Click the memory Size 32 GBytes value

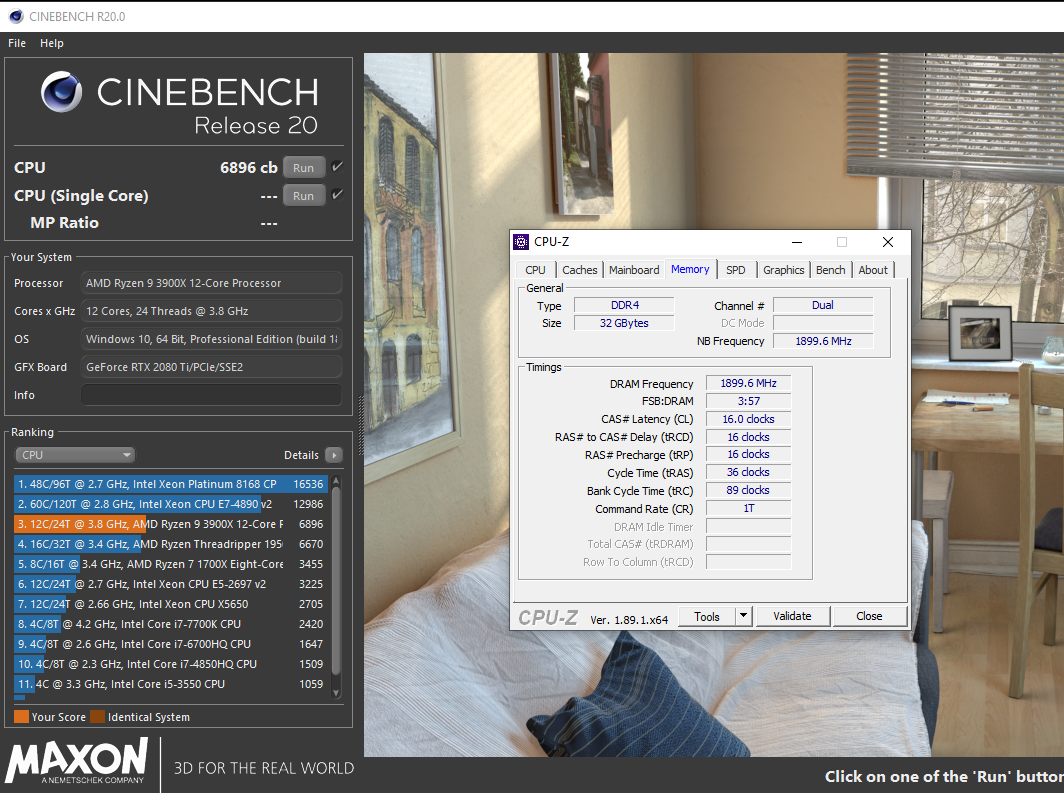pos(624,323)
